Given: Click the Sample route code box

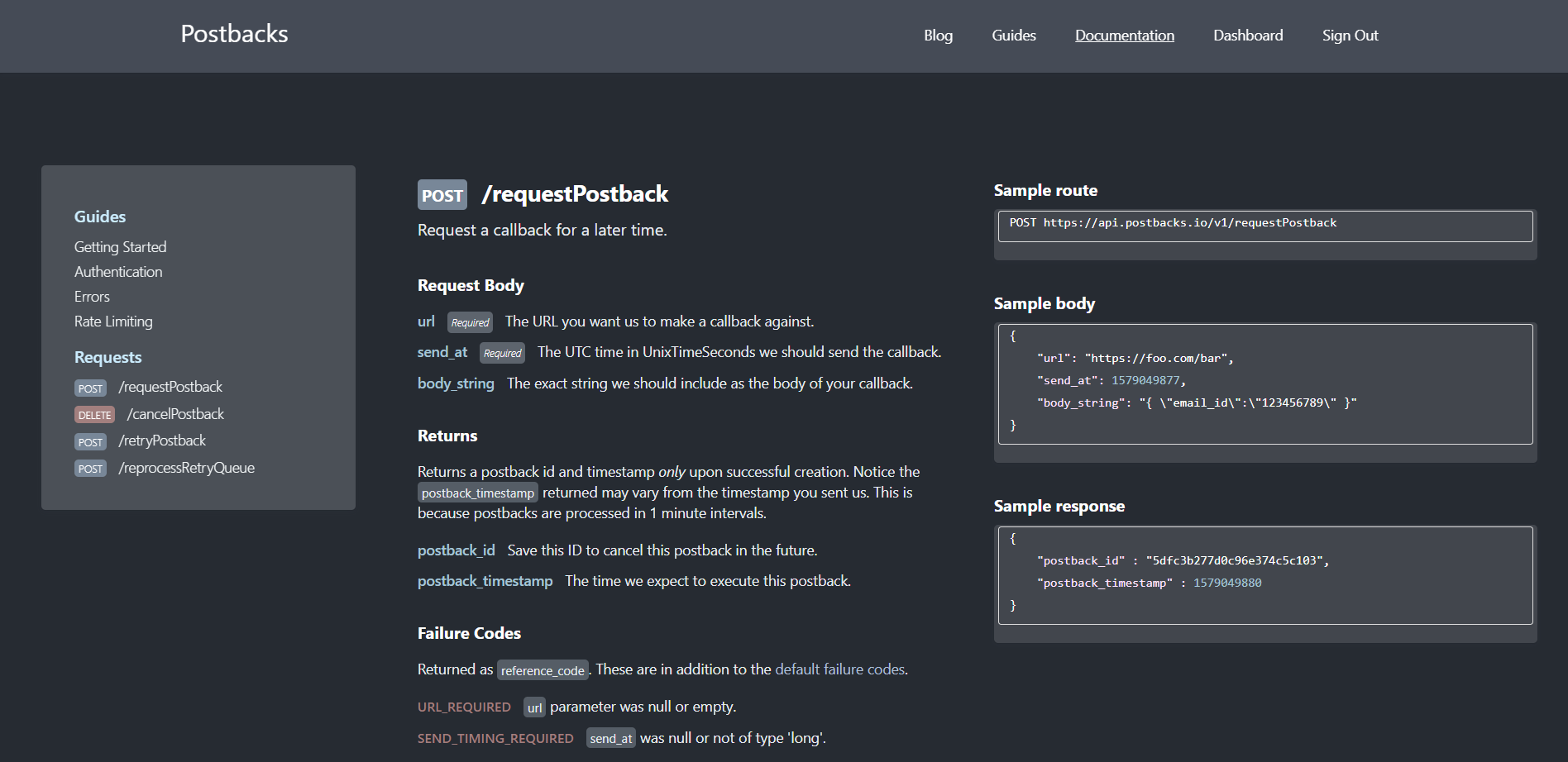Looking at the screenshot, I should click(x=1265, y=226).
